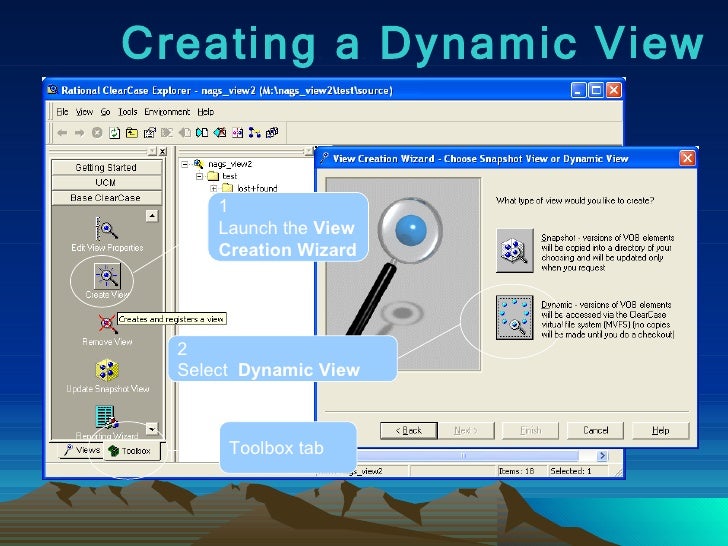Image resolution: width=728 pixels, height=546 pixels.
Task: Click the cyan arrow document toolbar icon
Action: (x=202, y=133)
